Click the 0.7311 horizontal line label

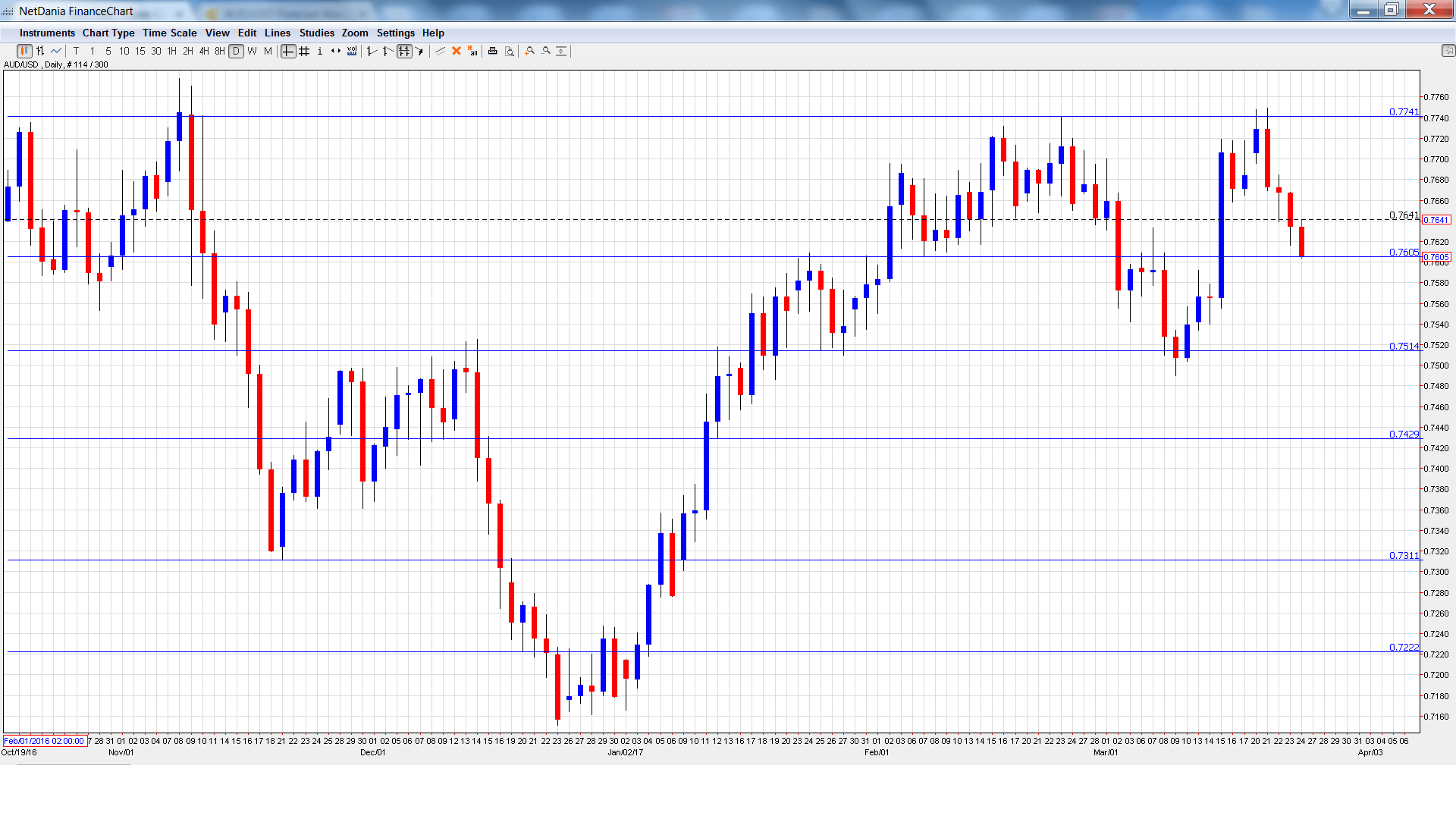[x=1404, y=555]
